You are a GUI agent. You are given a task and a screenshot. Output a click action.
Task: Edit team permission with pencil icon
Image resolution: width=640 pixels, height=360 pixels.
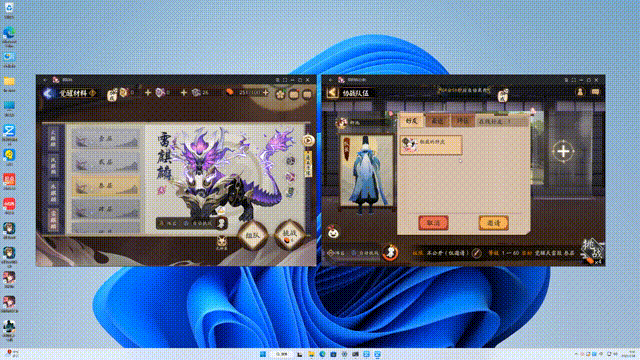pos(476,253)
